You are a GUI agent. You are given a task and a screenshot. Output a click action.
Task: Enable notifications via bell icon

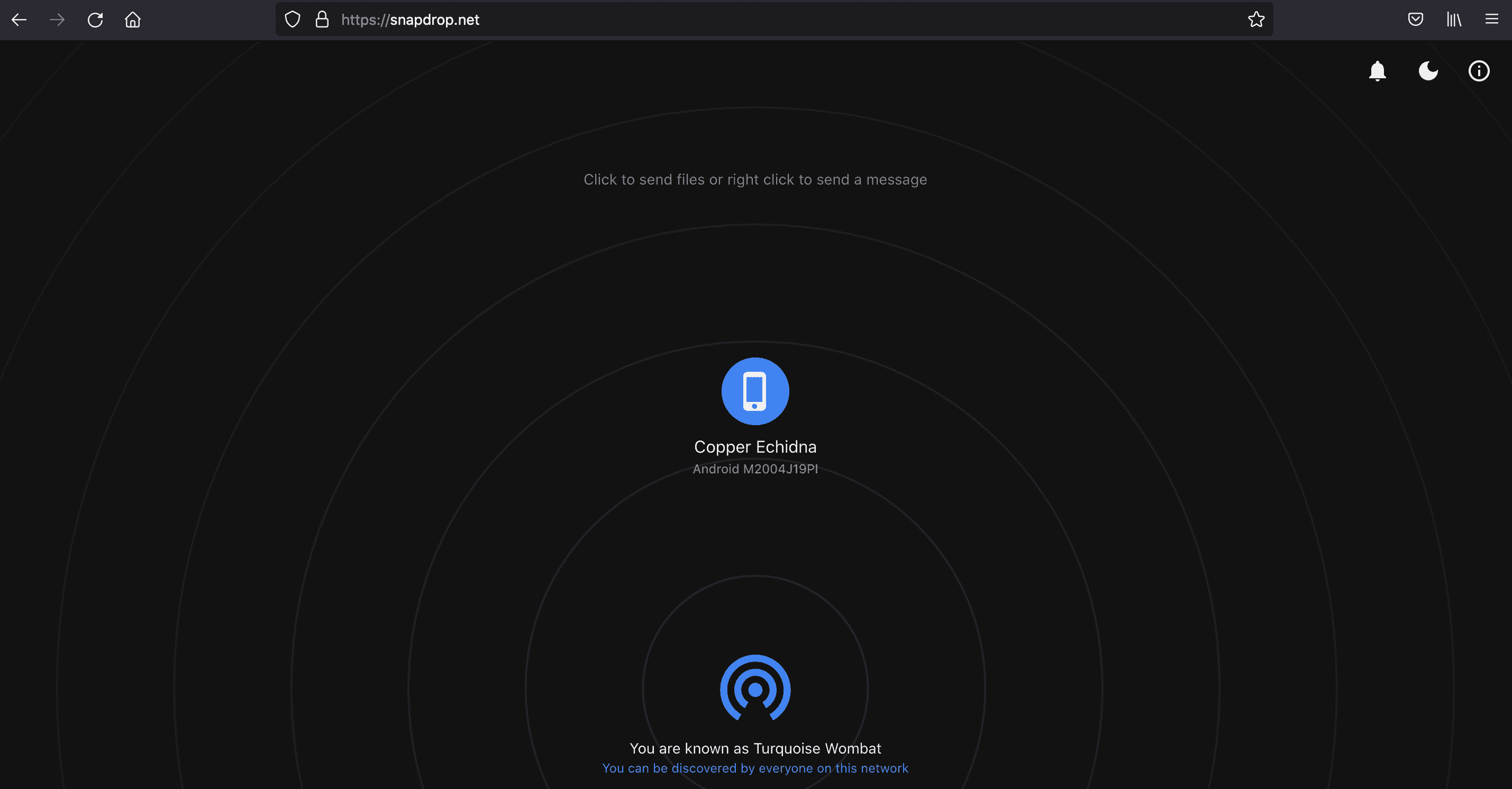tap(1377, 71)
